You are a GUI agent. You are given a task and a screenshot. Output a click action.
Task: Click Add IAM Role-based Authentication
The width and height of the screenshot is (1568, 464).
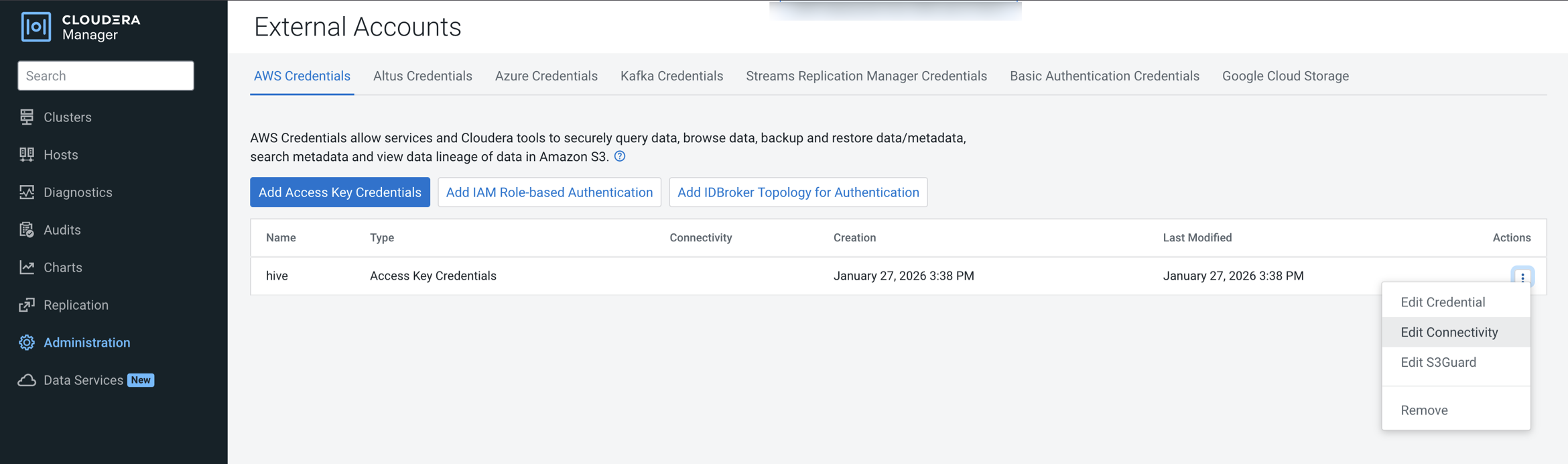pyautogui.click(x=549, y=192)
